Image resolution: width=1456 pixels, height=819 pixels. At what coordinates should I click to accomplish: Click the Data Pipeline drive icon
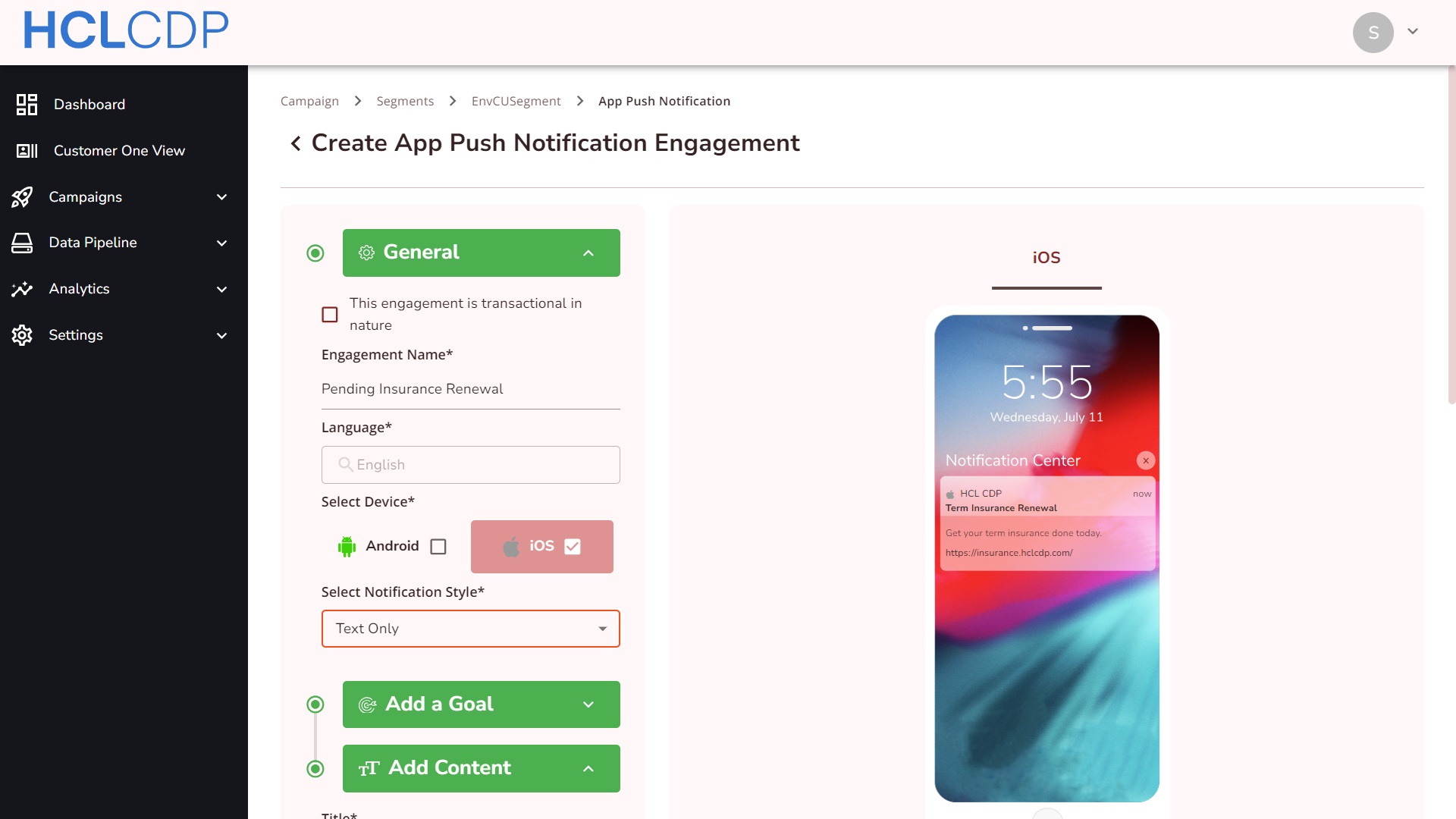coord(22,243)
